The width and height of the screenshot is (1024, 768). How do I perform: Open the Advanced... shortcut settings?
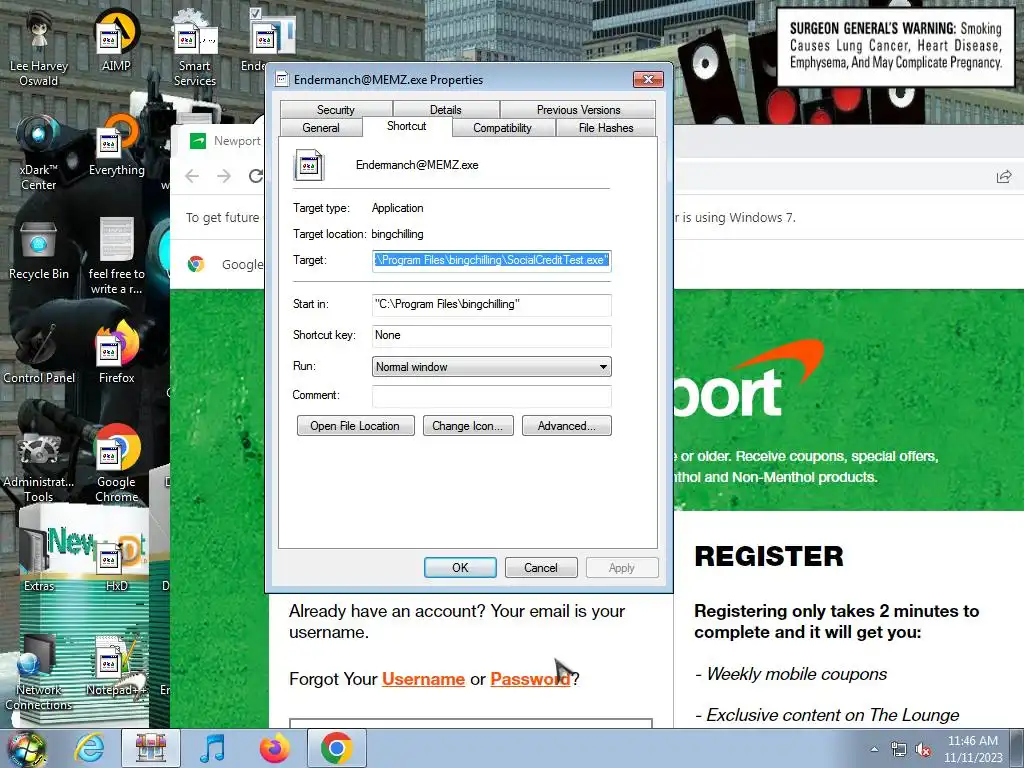click(x=566, y=426)
